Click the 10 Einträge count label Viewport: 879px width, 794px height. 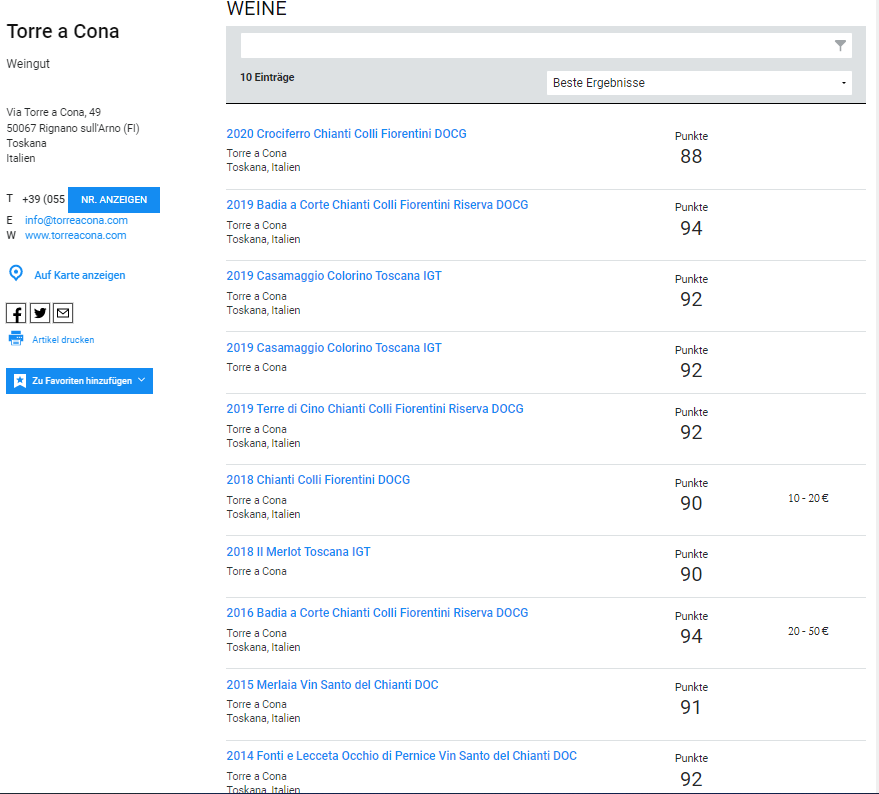pos(267,77)
